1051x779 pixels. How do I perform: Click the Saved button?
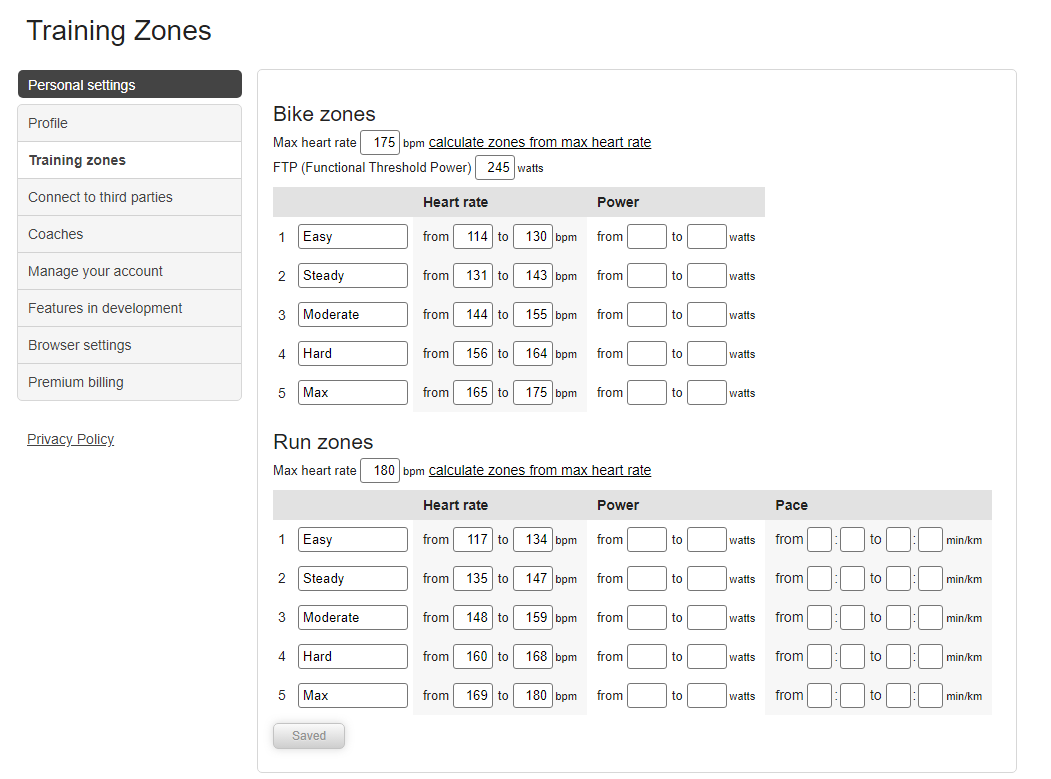(308, 735)
